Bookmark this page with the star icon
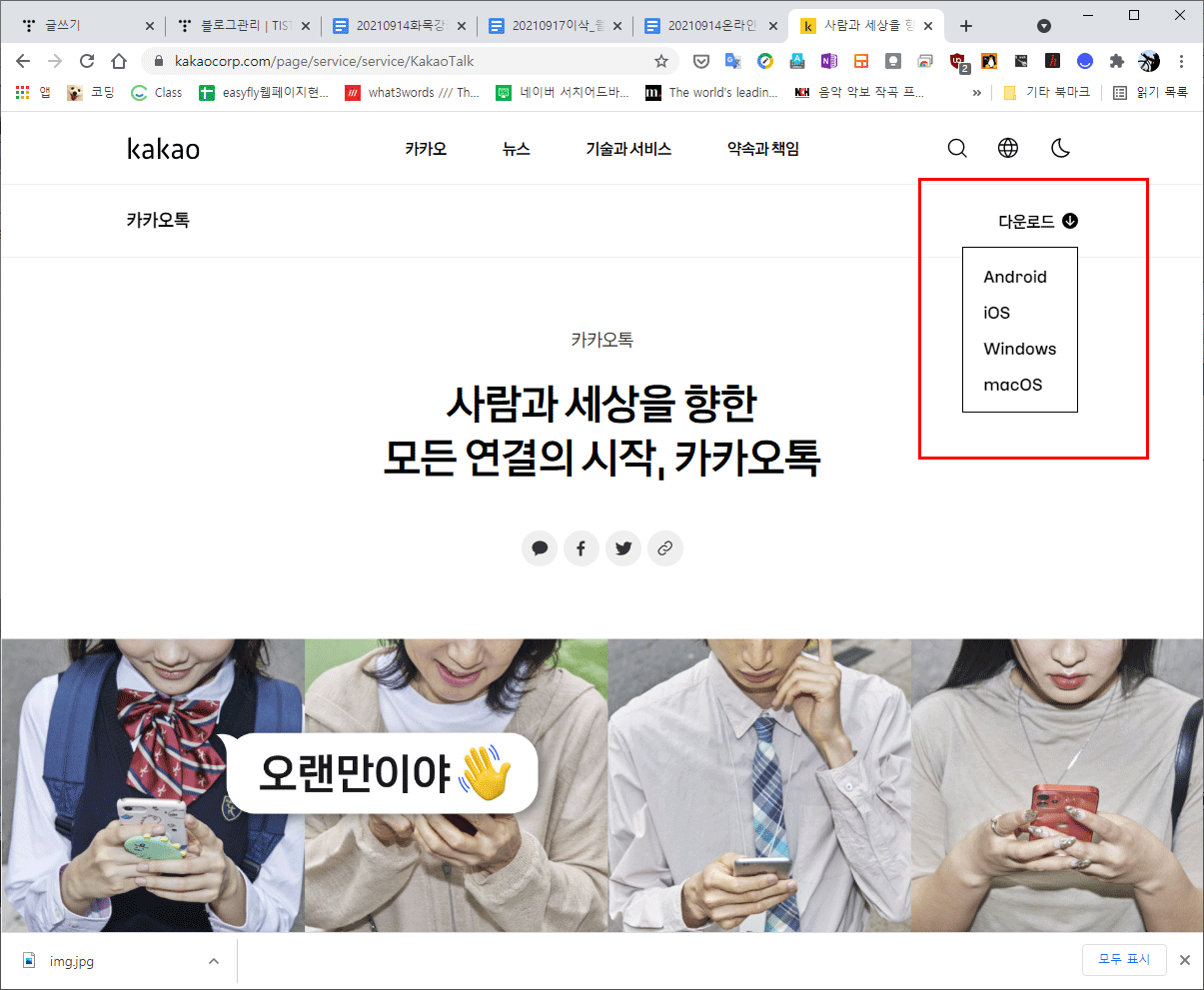This screenshot has width=1204, height=990. (660, 61)
